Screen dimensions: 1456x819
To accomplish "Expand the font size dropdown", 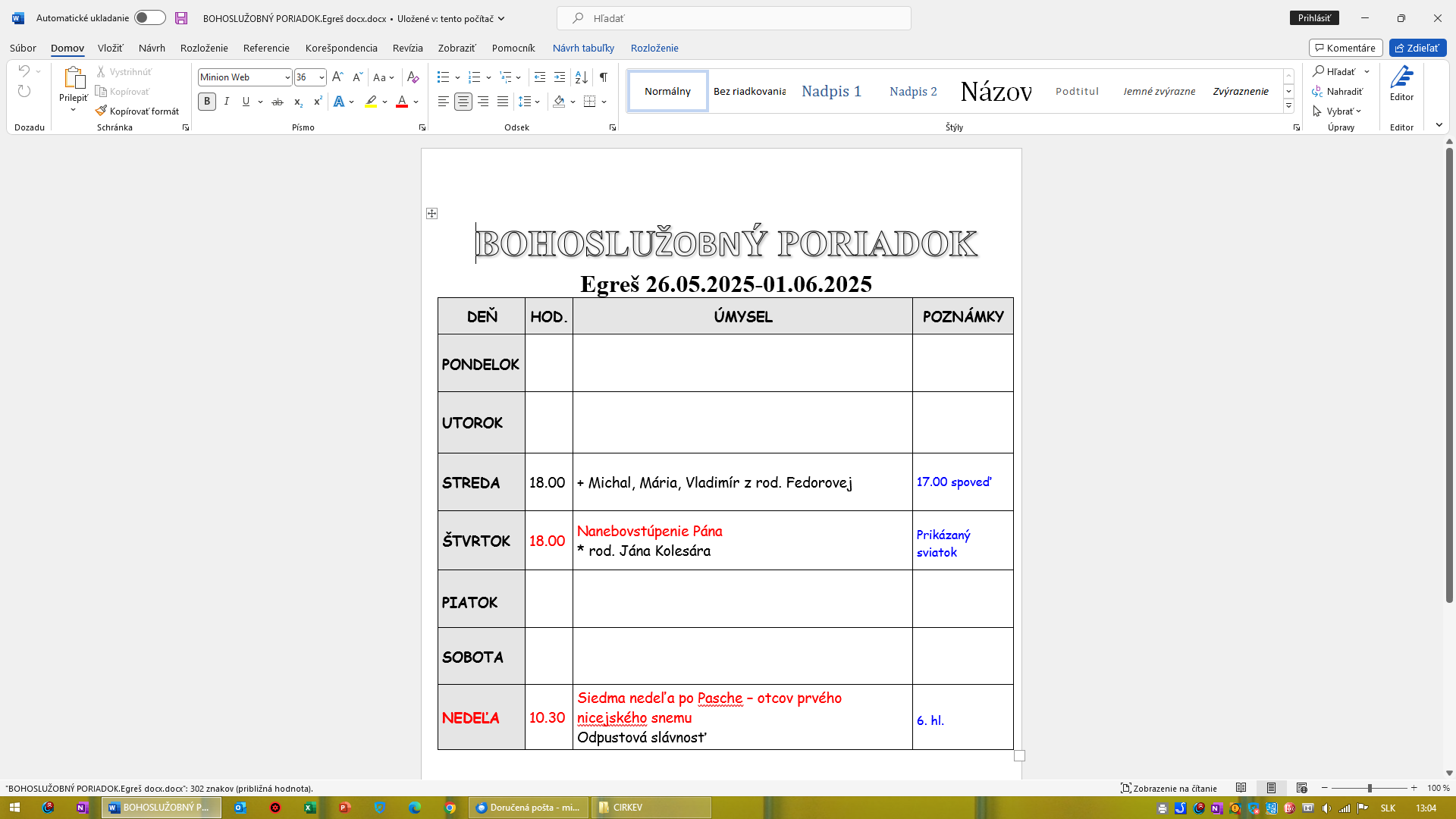I will click(322, 77).
